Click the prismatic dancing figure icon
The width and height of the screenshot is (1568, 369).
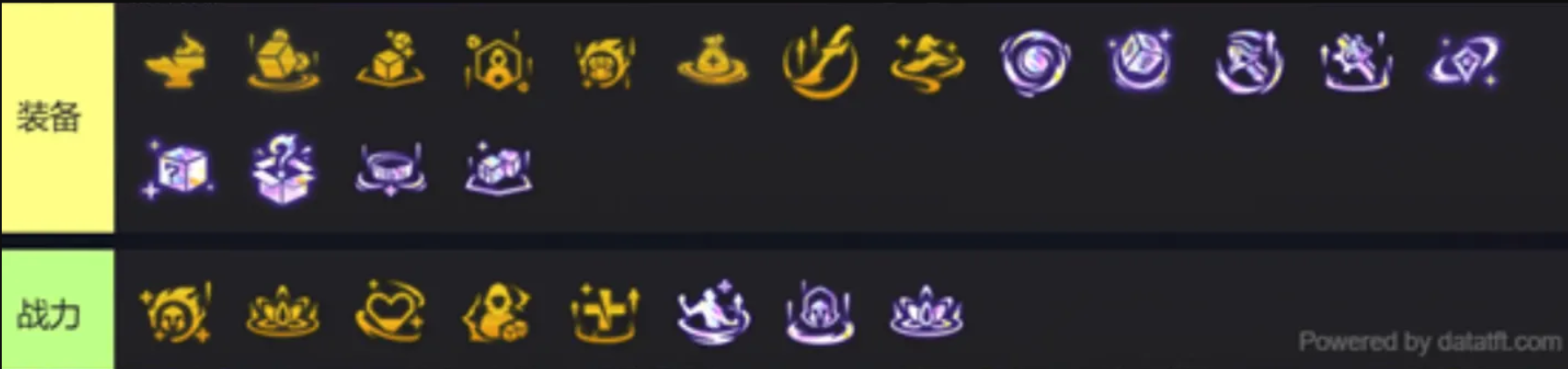click(x=713, y=313)
